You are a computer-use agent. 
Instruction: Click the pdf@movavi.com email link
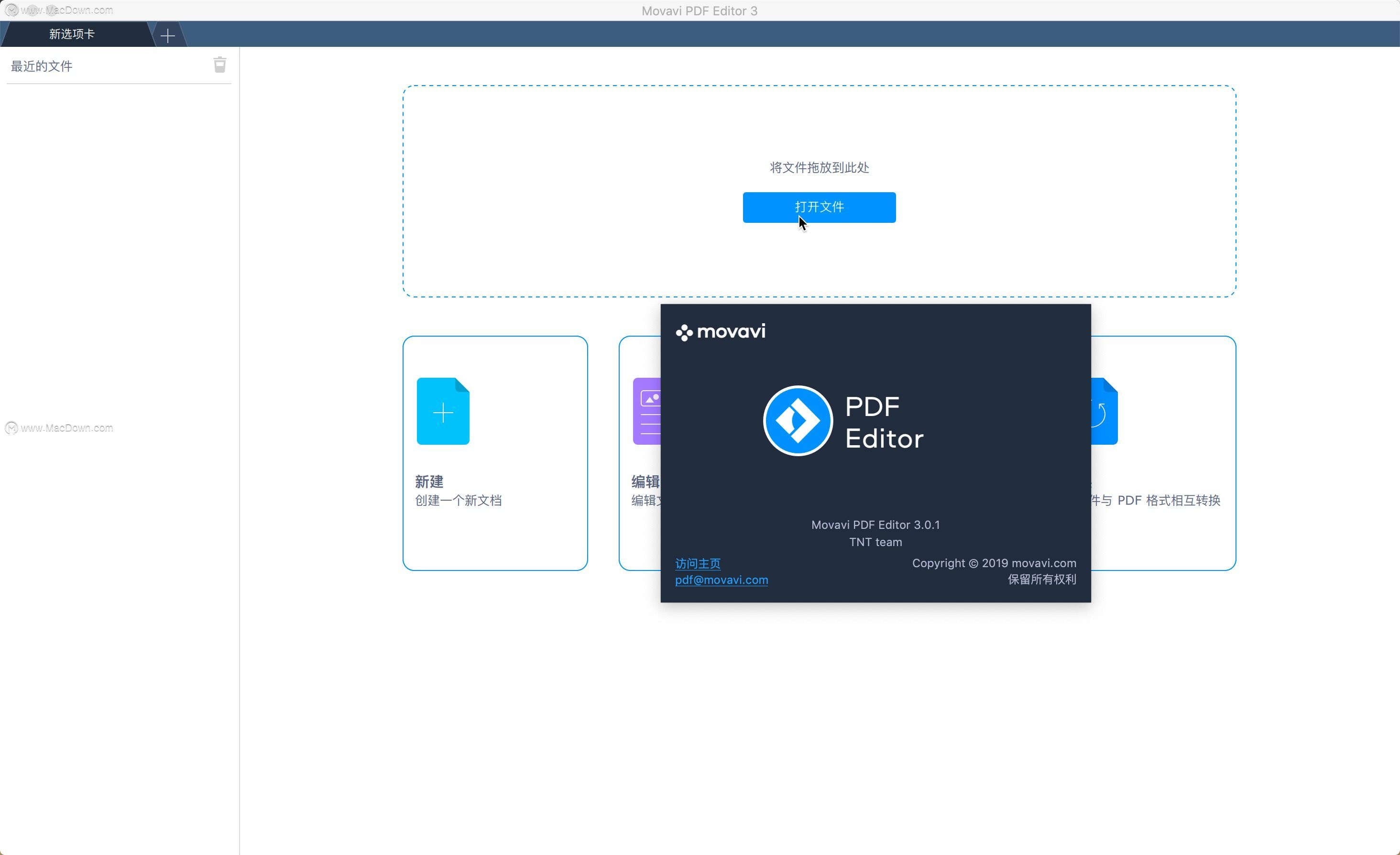pyautogui.click(x=722, y=580)
